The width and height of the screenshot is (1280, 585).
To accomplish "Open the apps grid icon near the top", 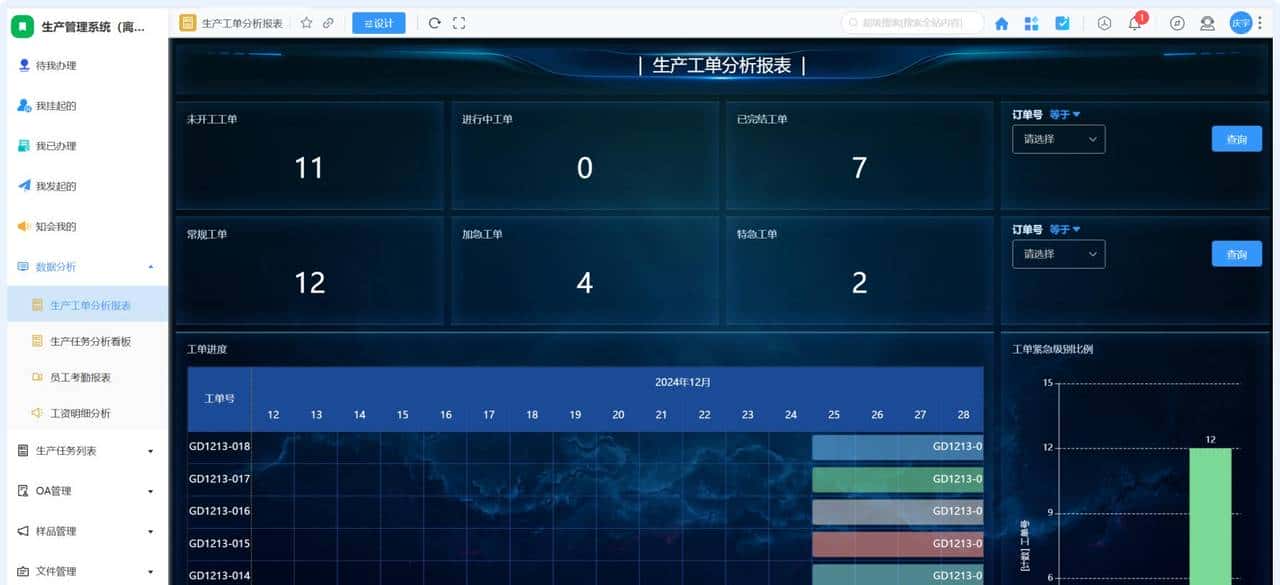I will pos(1031,22).
